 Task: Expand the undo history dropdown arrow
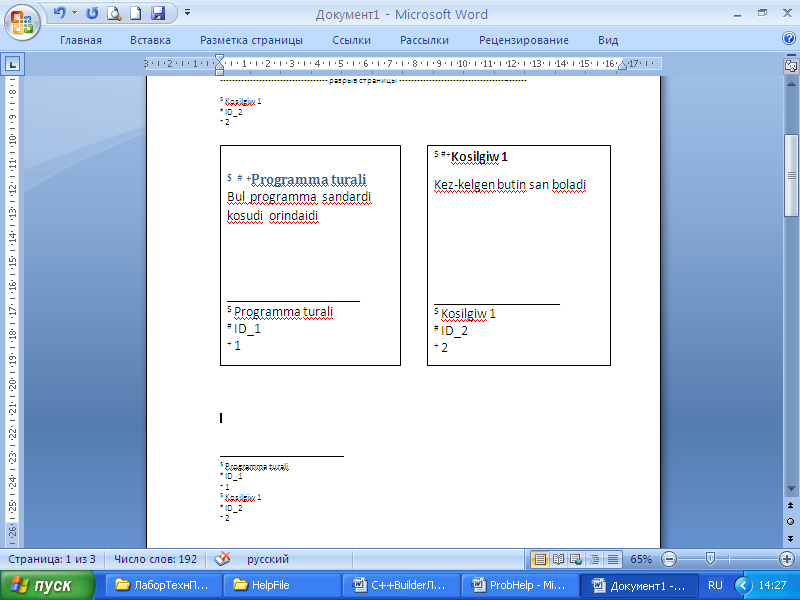(74, 13)
